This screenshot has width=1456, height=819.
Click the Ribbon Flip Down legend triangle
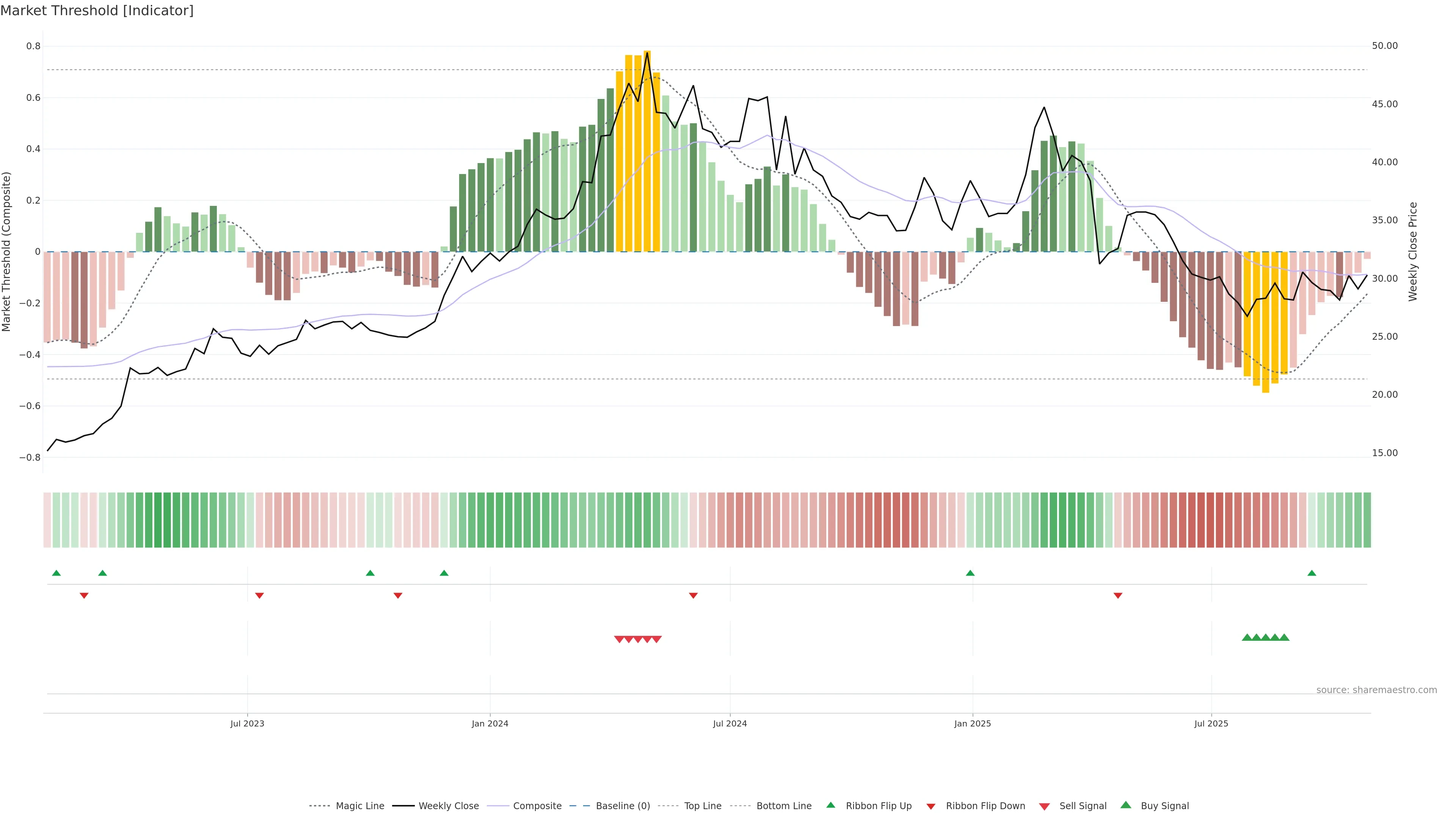coord(931,806)
